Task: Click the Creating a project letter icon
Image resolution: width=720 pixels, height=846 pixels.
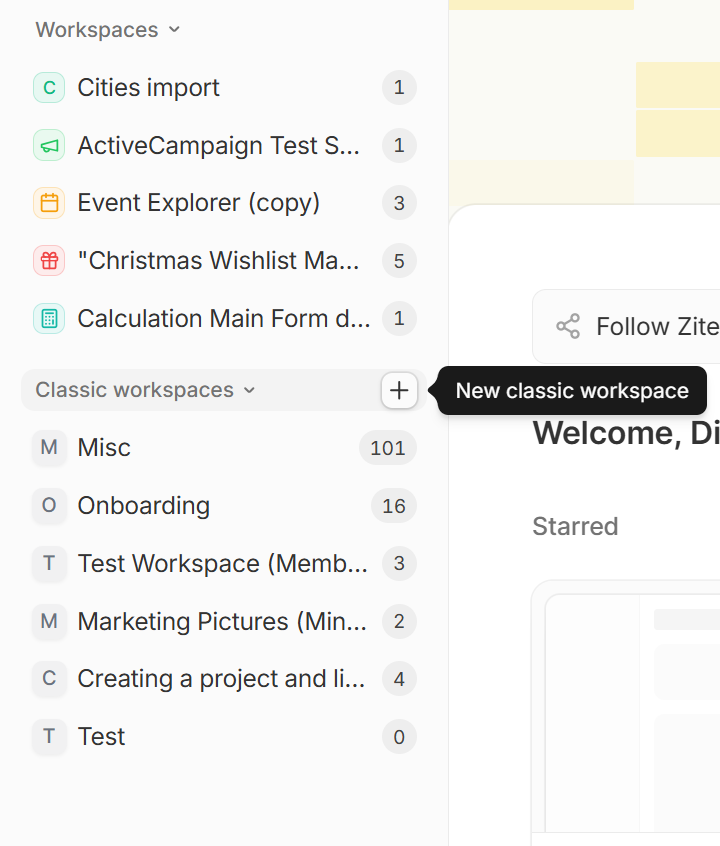Action: click(49, 679)
